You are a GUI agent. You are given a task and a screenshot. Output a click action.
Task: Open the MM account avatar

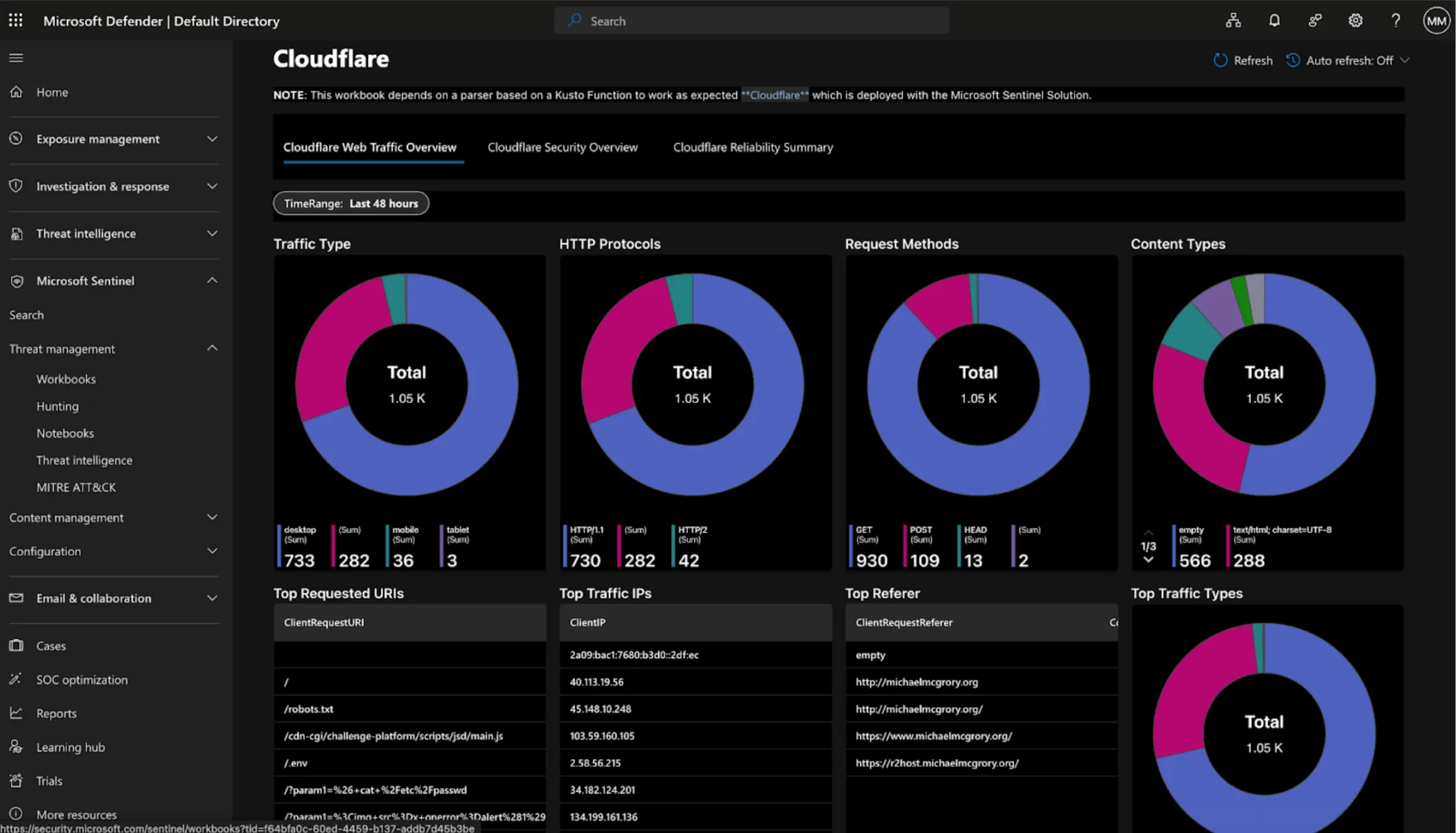point(1436,20)
